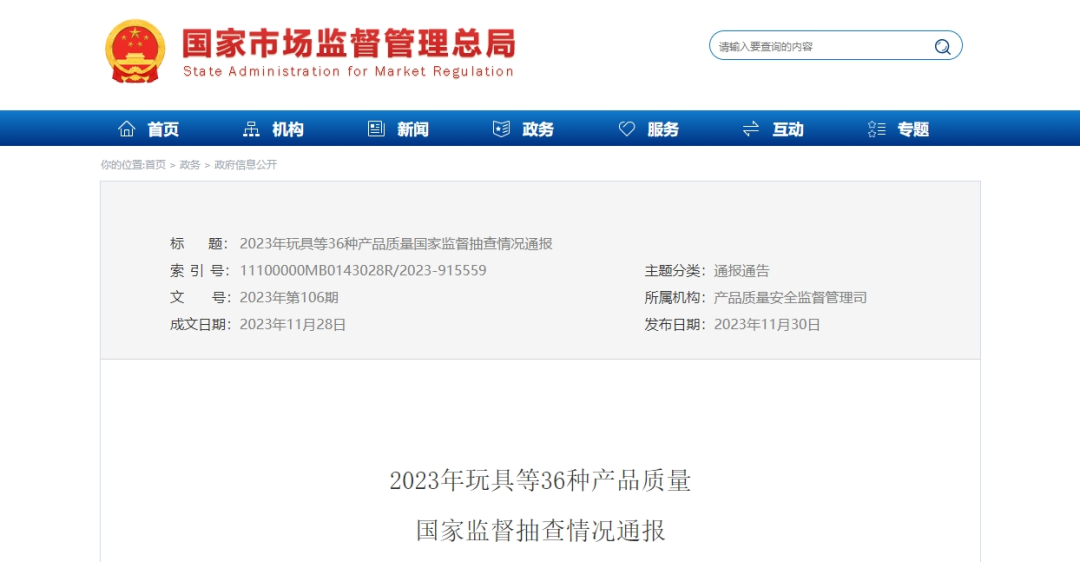1080x562 pixels.
Task: Select the 政务 navigation menu item
Action: [x=538, y=129]
